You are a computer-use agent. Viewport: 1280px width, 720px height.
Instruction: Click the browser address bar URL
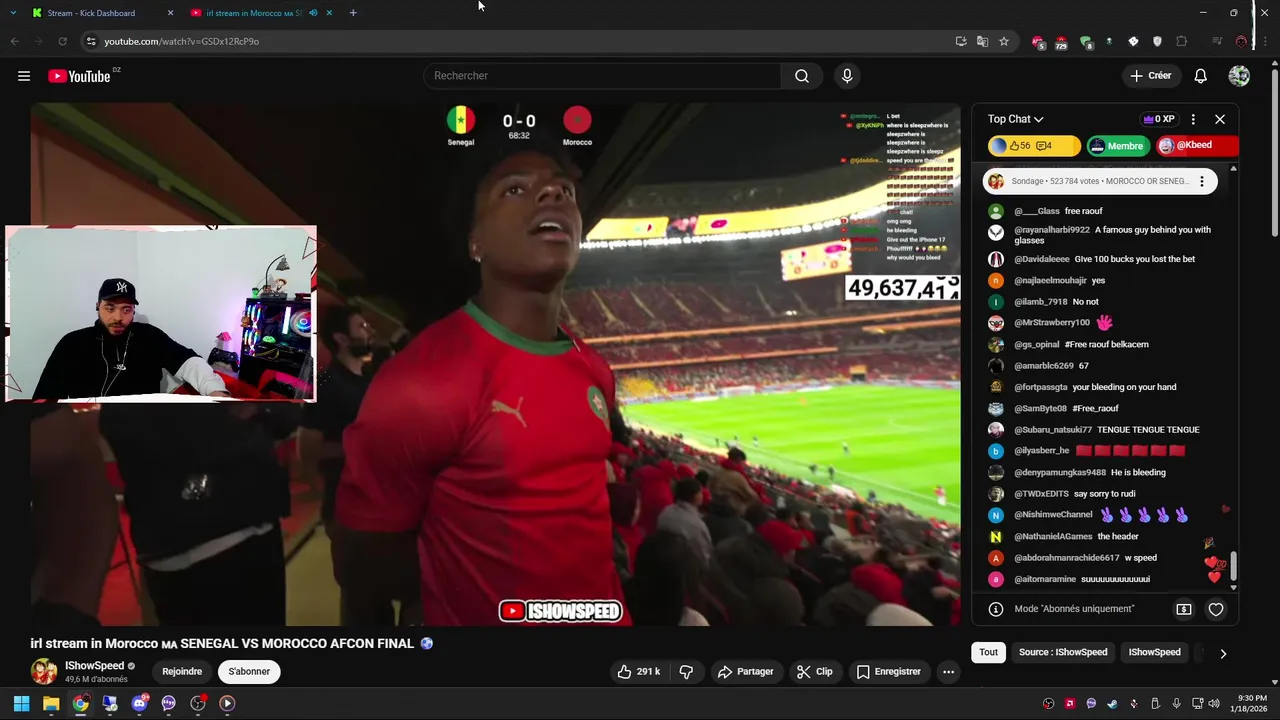(181, 41)
